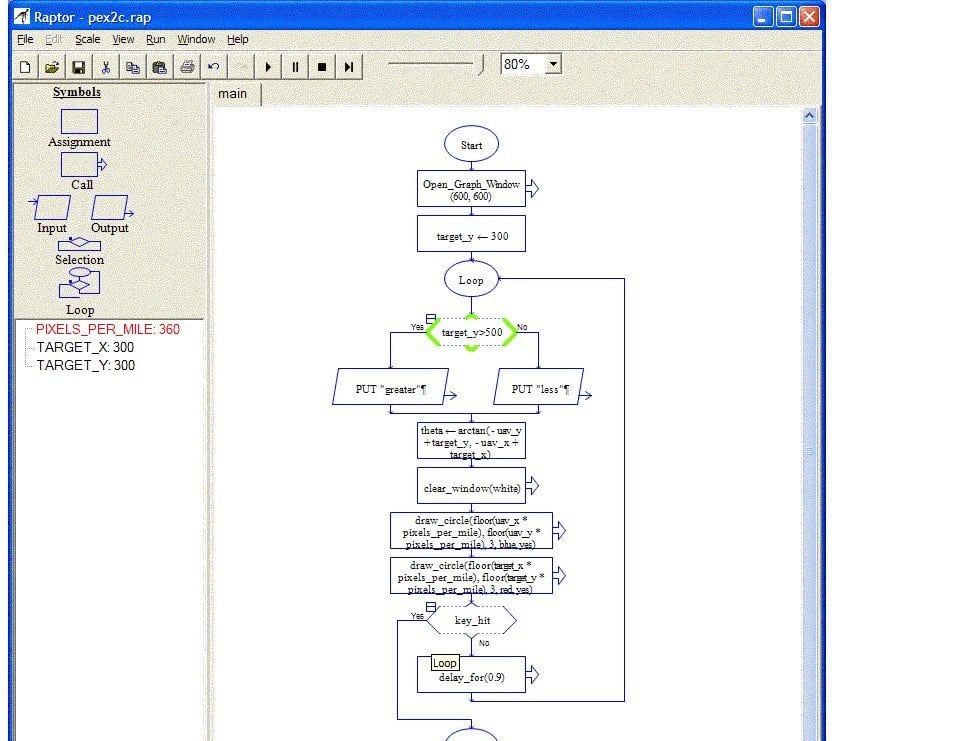The height and width of the screenshot is (741, 962).
Task: Select draw_circle blue uav call box
Action: point(471,531)
